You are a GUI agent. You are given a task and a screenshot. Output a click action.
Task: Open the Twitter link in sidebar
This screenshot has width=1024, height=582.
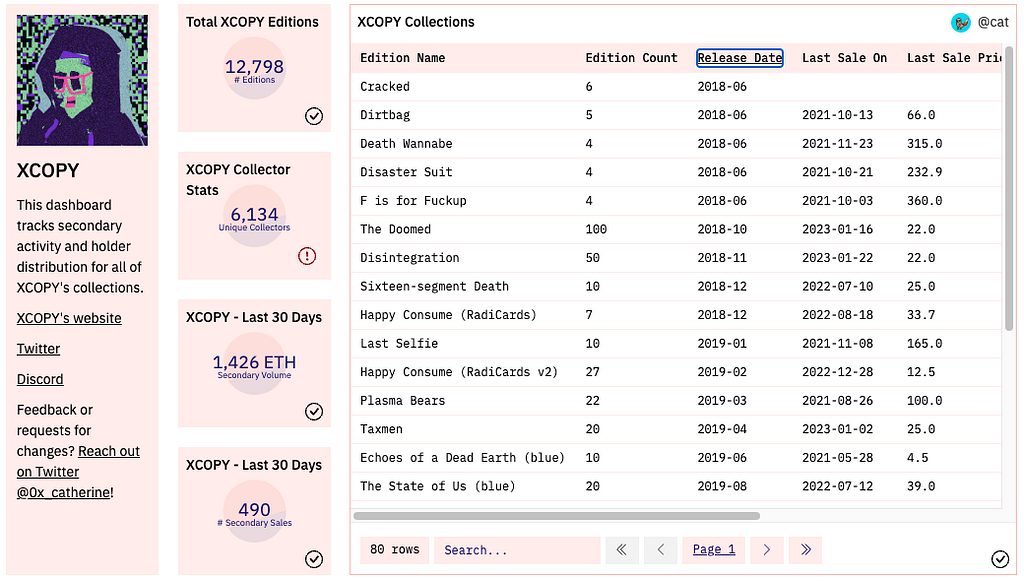(x=38, y=349)
